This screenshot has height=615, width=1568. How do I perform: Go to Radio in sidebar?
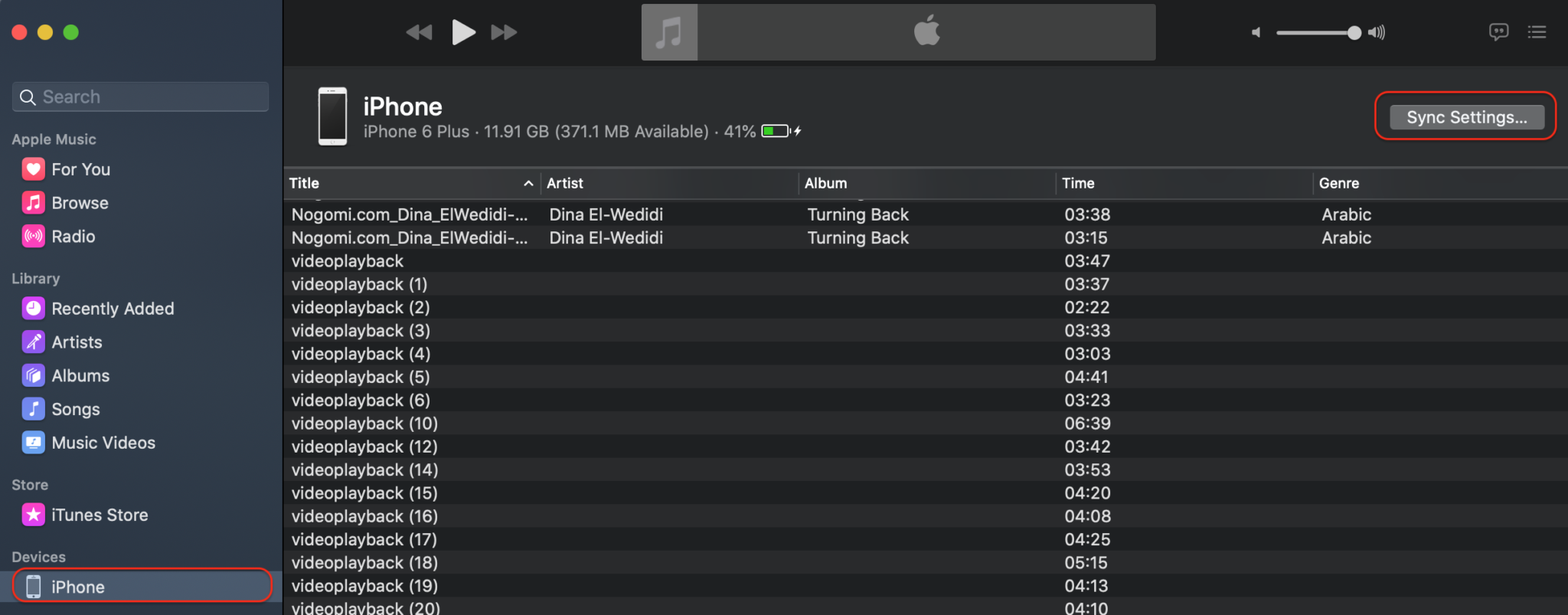coord(73,237)
